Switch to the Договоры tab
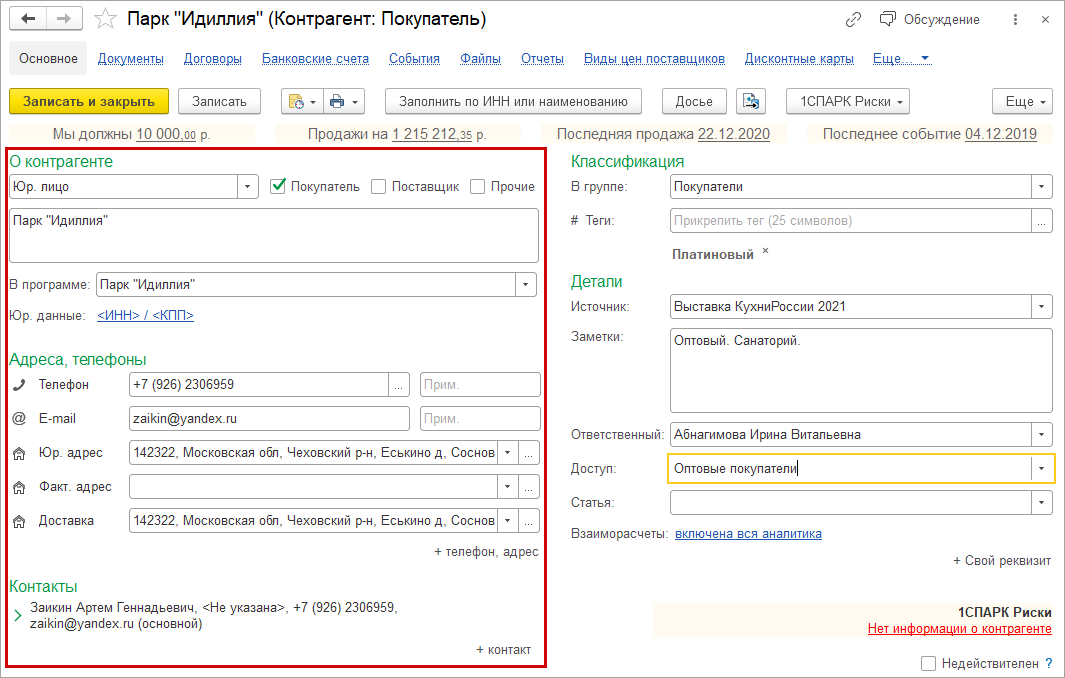The width and height of the screenshot is (1065, 678). 213,58
